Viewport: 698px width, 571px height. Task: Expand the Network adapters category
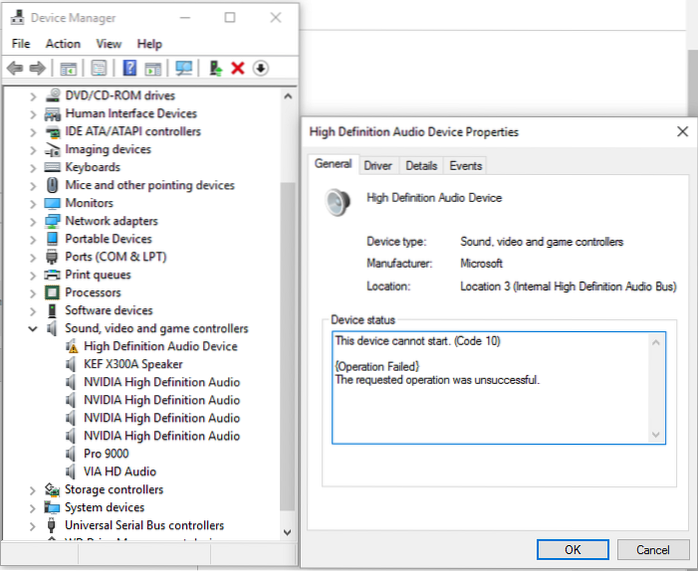(x=33, y=221)
